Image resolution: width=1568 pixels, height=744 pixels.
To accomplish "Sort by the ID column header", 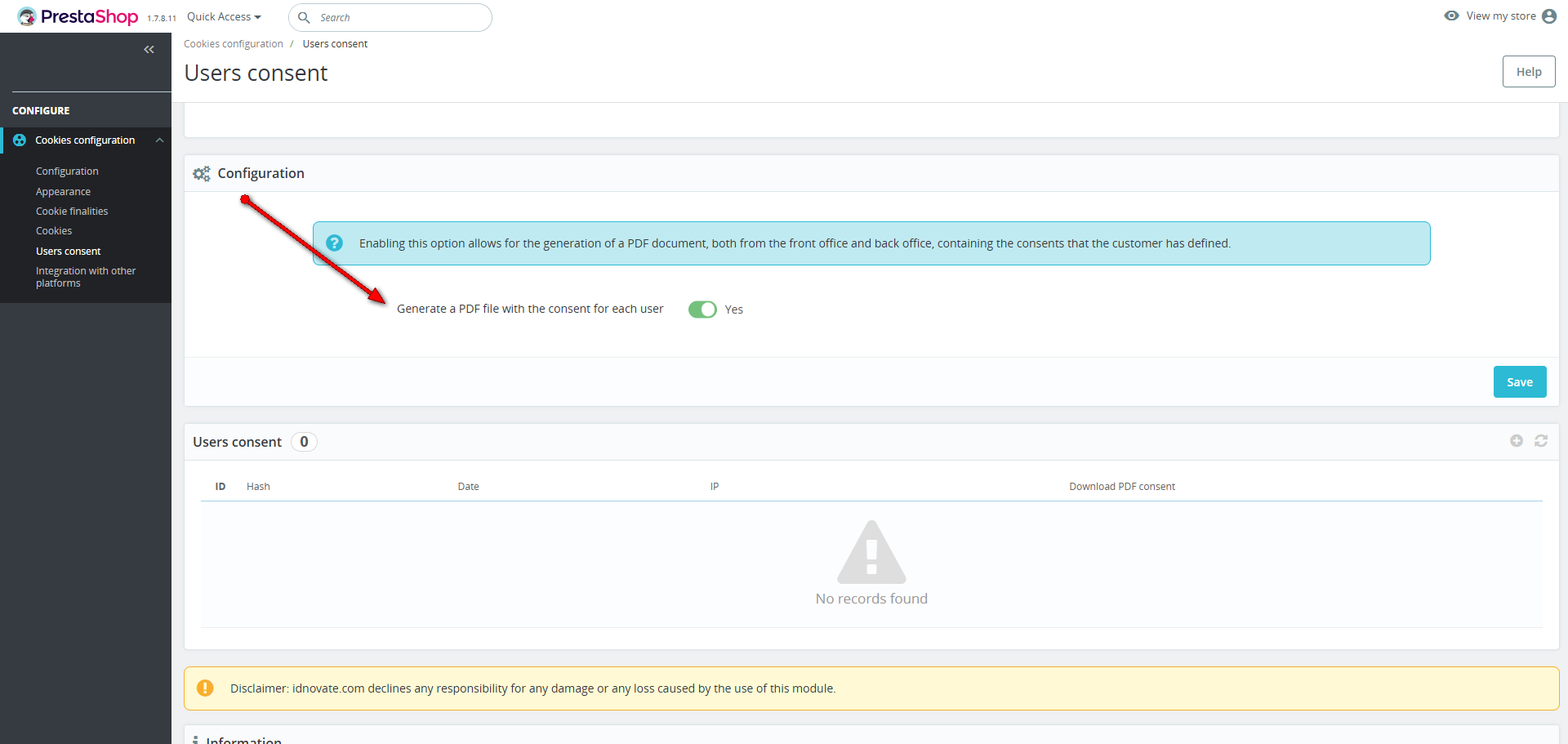I will pos(220,487).
